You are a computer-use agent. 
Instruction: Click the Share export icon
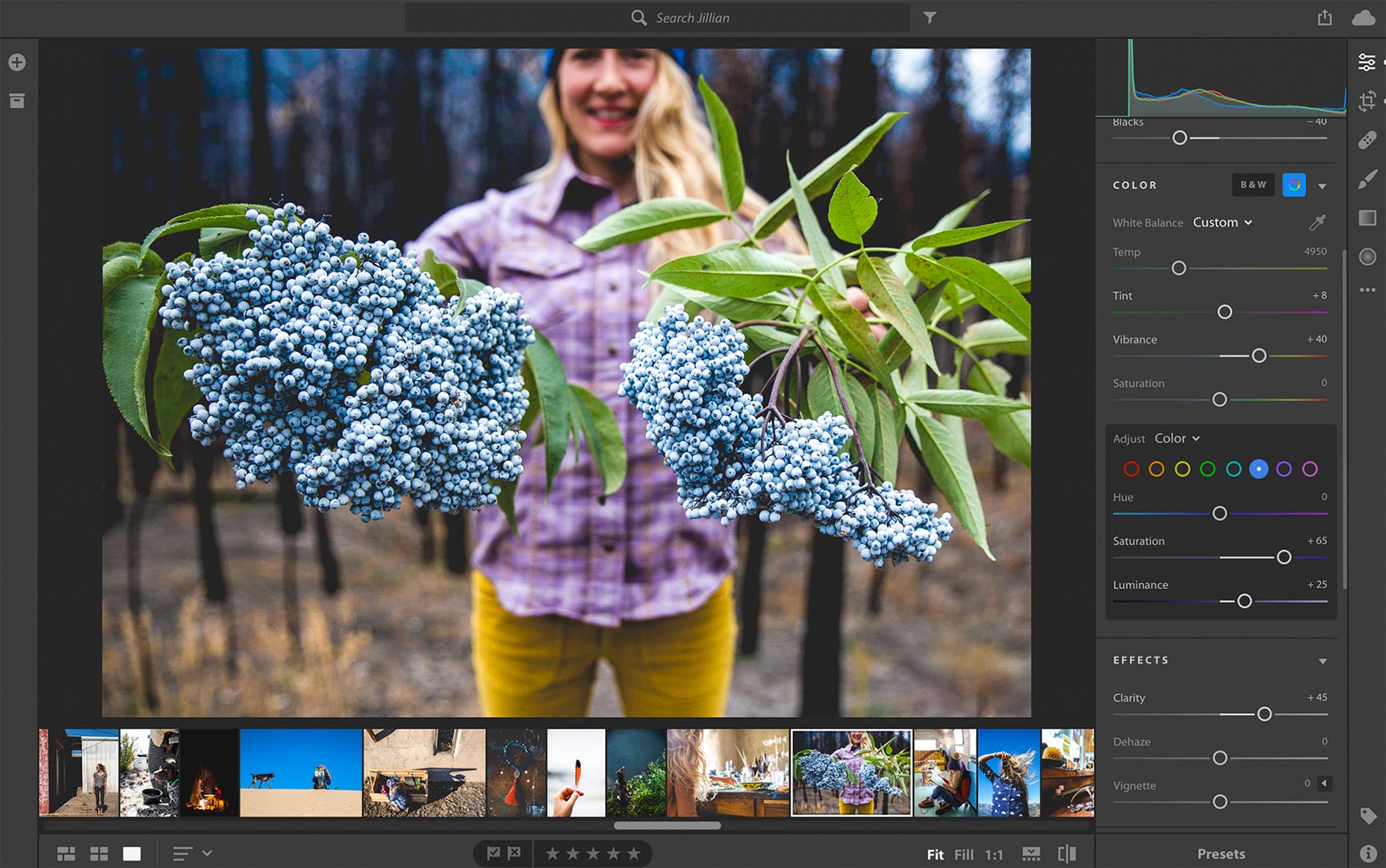1325,17
